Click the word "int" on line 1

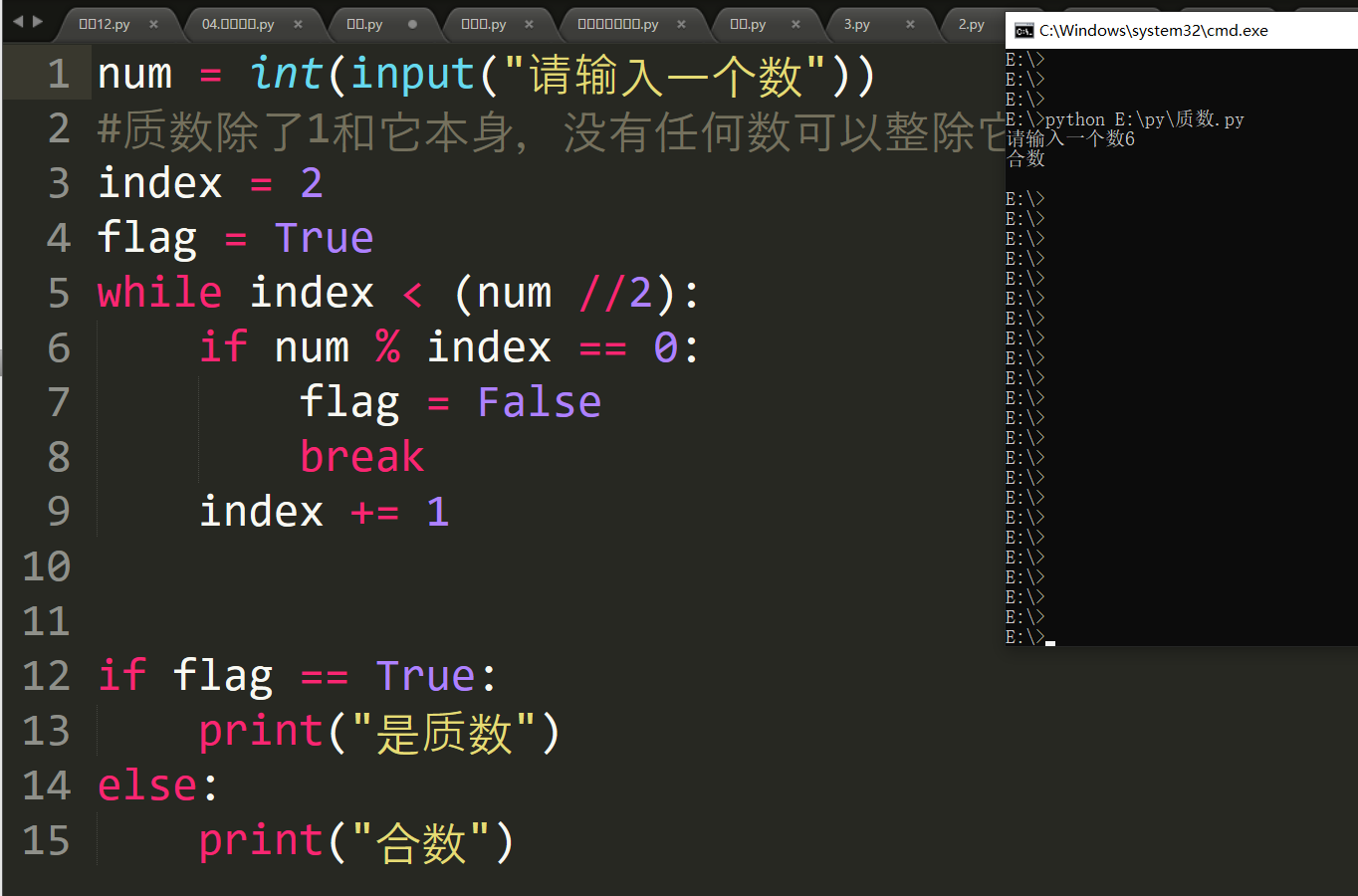point(286,74)
